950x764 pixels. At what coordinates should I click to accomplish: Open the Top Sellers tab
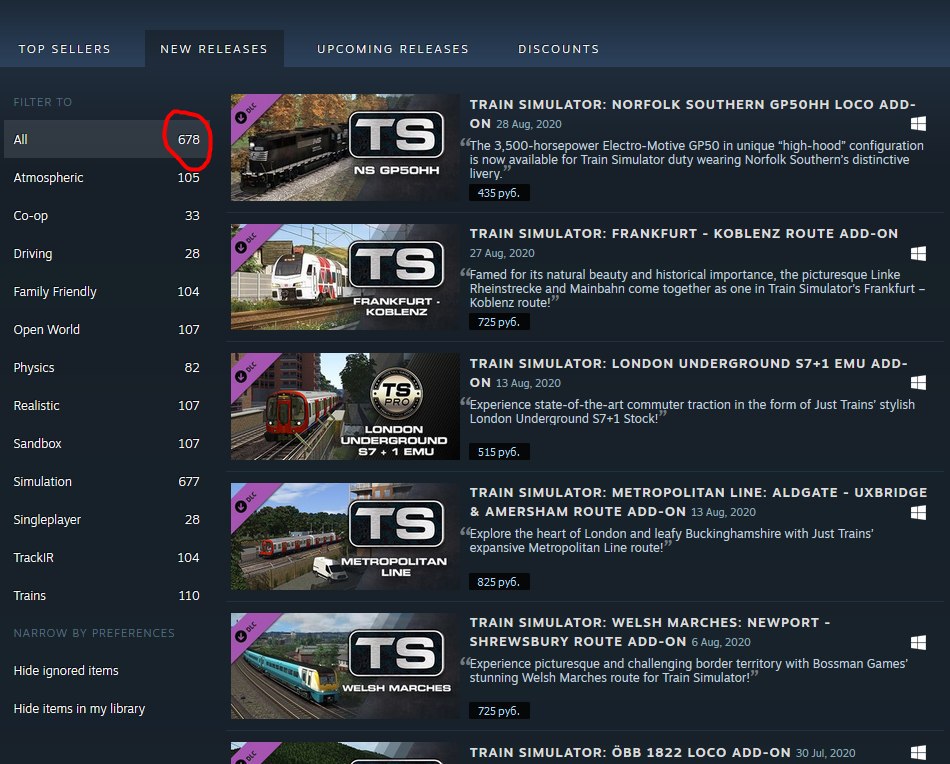coord(64,49)
